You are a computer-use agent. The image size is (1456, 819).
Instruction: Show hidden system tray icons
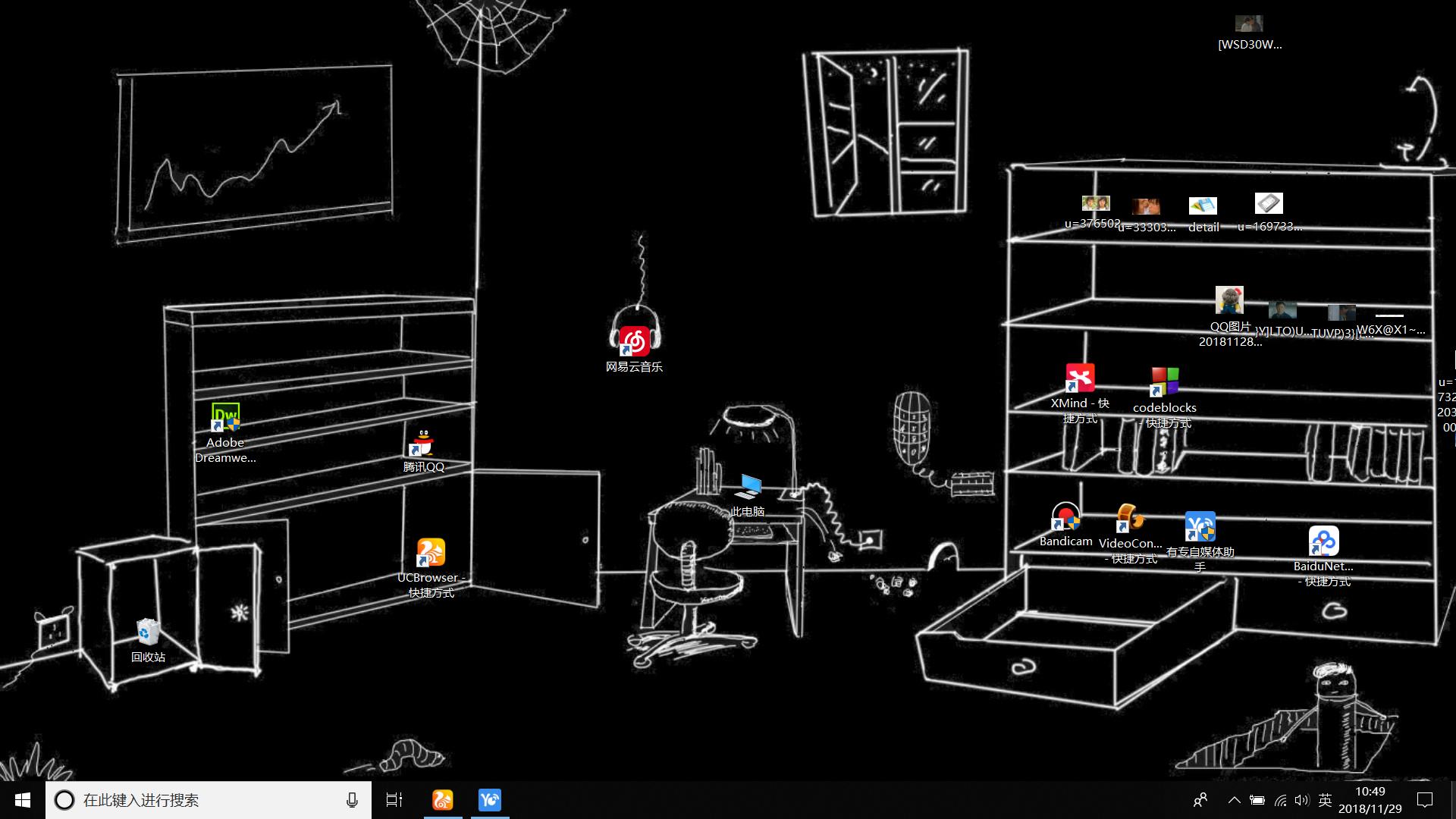point(1234,800)
